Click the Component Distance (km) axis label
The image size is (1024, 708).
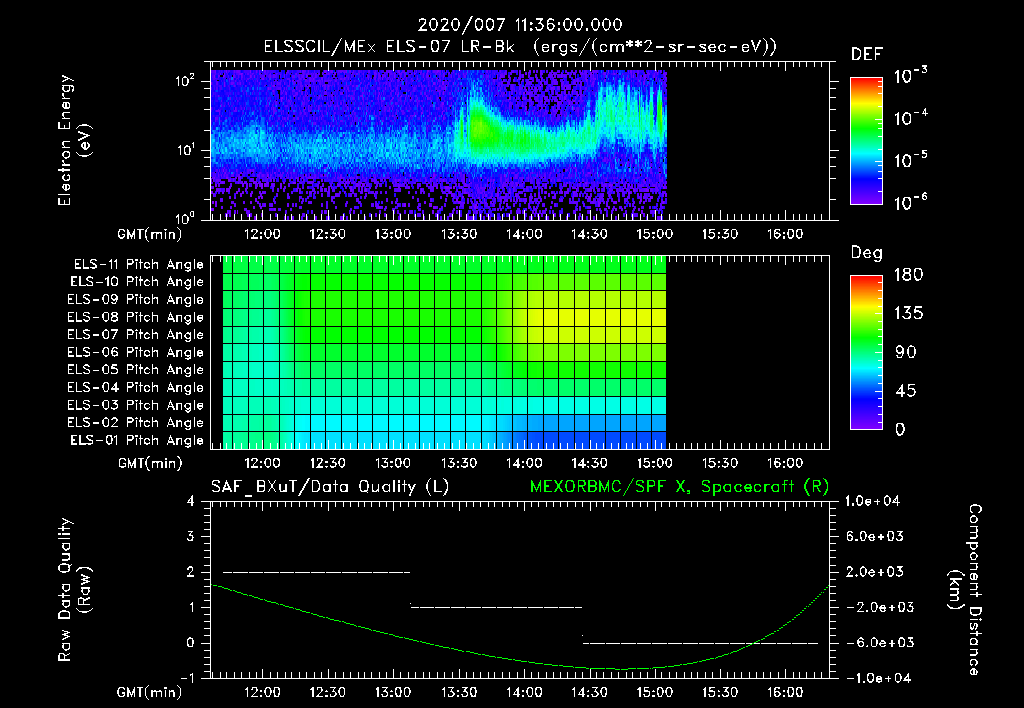[x=965, y=590]
